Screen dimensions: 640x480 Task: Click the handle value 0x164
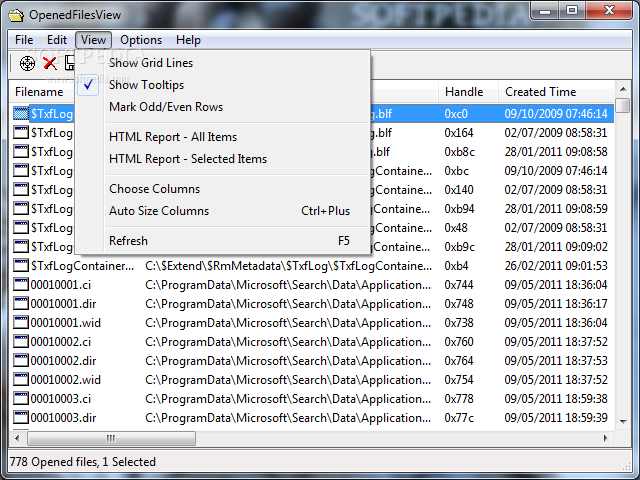coord(459,133)
